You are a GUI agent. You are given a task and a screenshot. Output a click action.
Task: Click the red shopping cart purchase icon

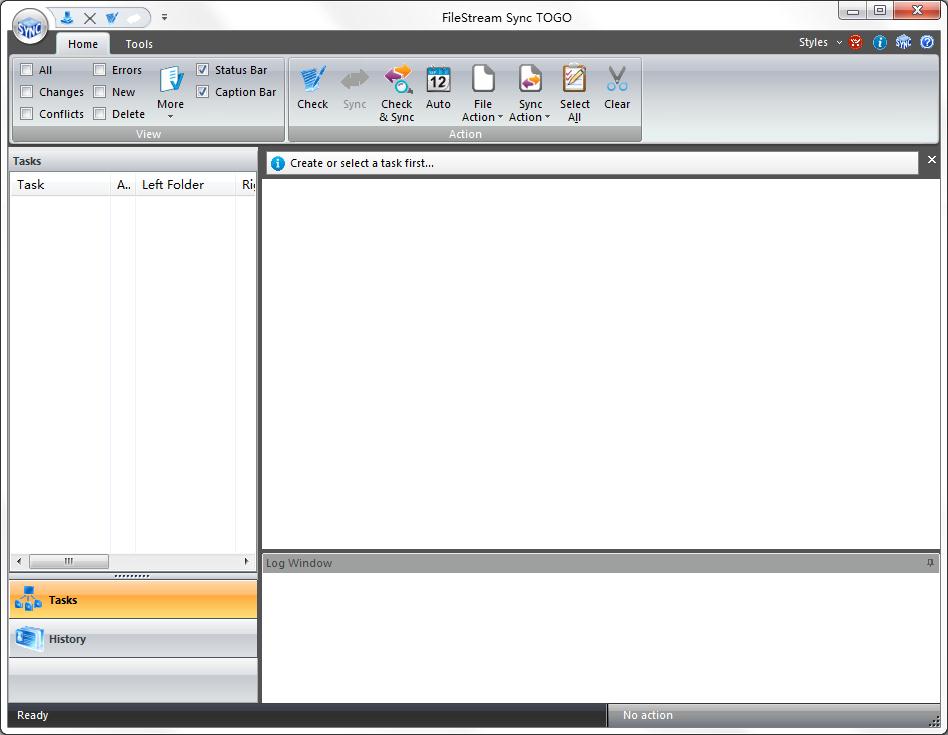pyautogui.click(x=855, y=42)
